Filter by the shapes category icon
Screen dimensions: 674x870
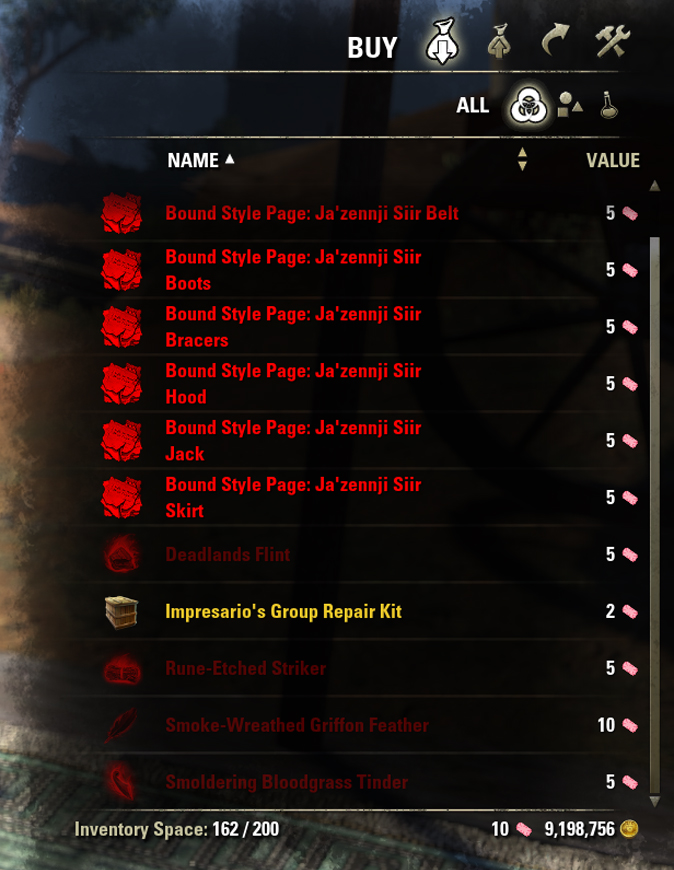tap(570, 104)
